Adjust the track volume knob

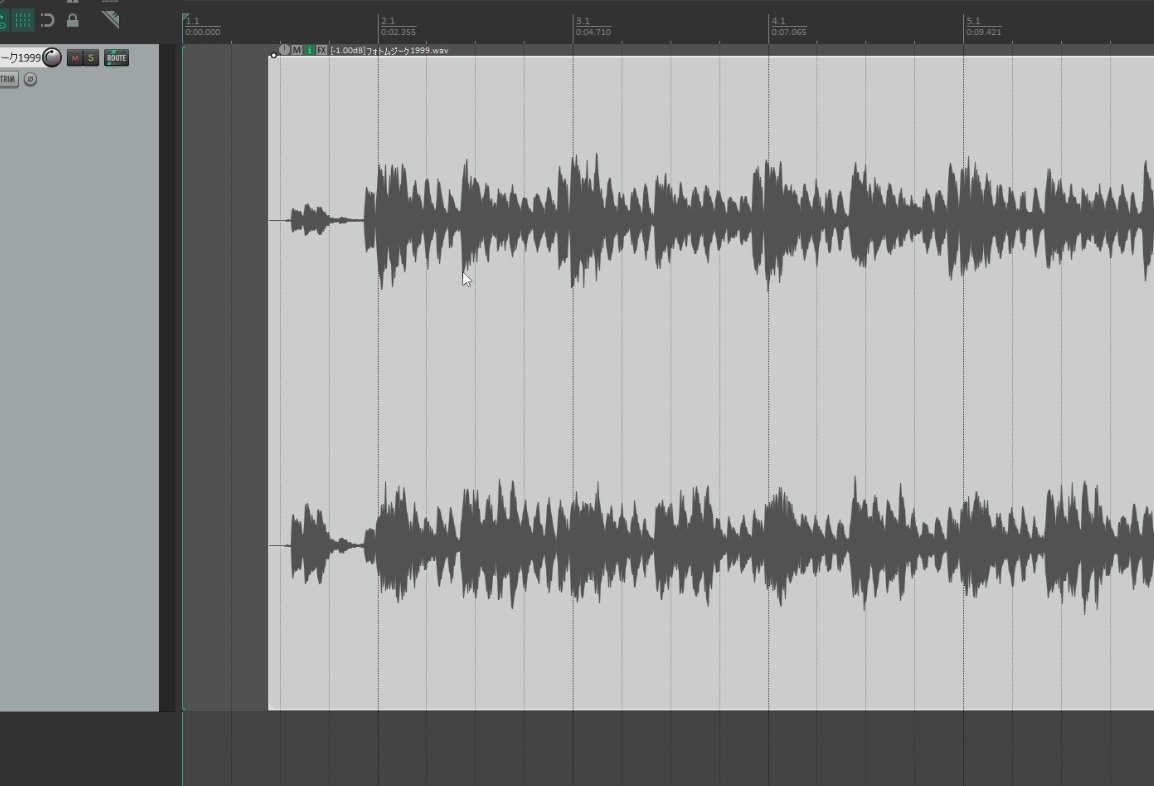click(52, 57)
